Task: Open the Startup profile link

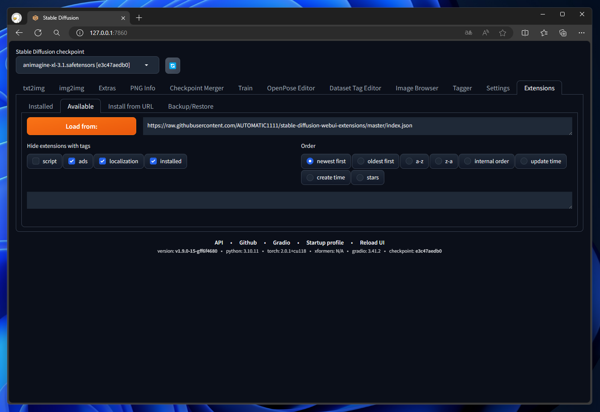Action: (x=325, y=243)
